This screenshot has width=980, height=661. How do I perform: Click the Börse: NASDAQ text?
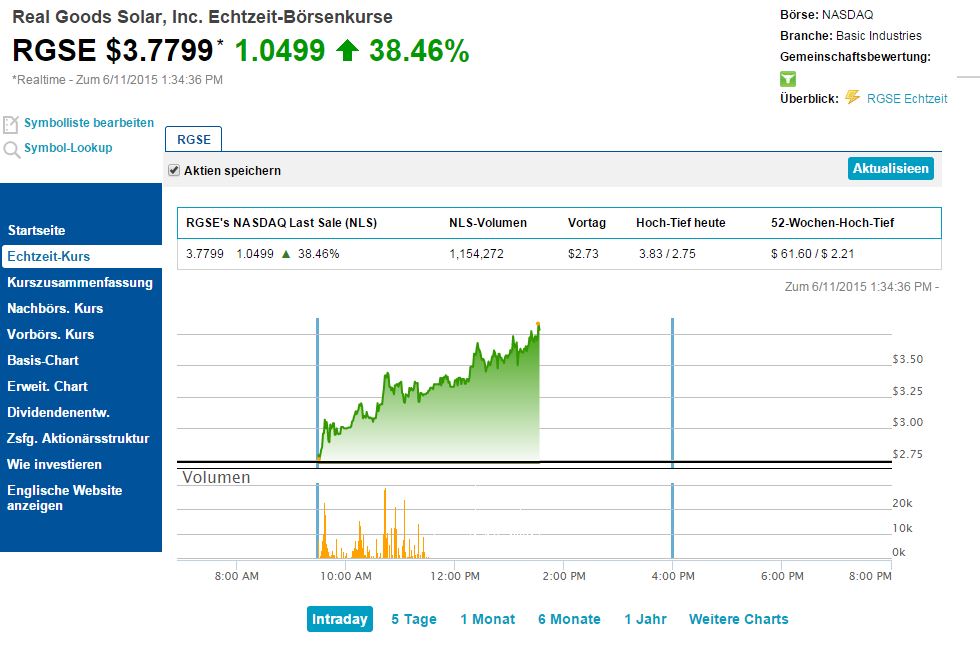826,15
